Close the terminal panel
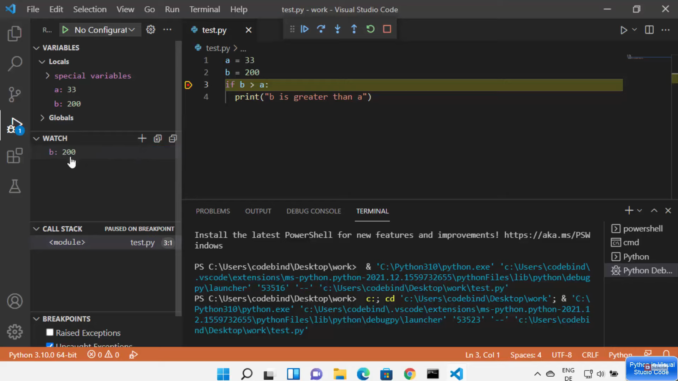Viewport: 678px width, 381px height. (668, 211)
